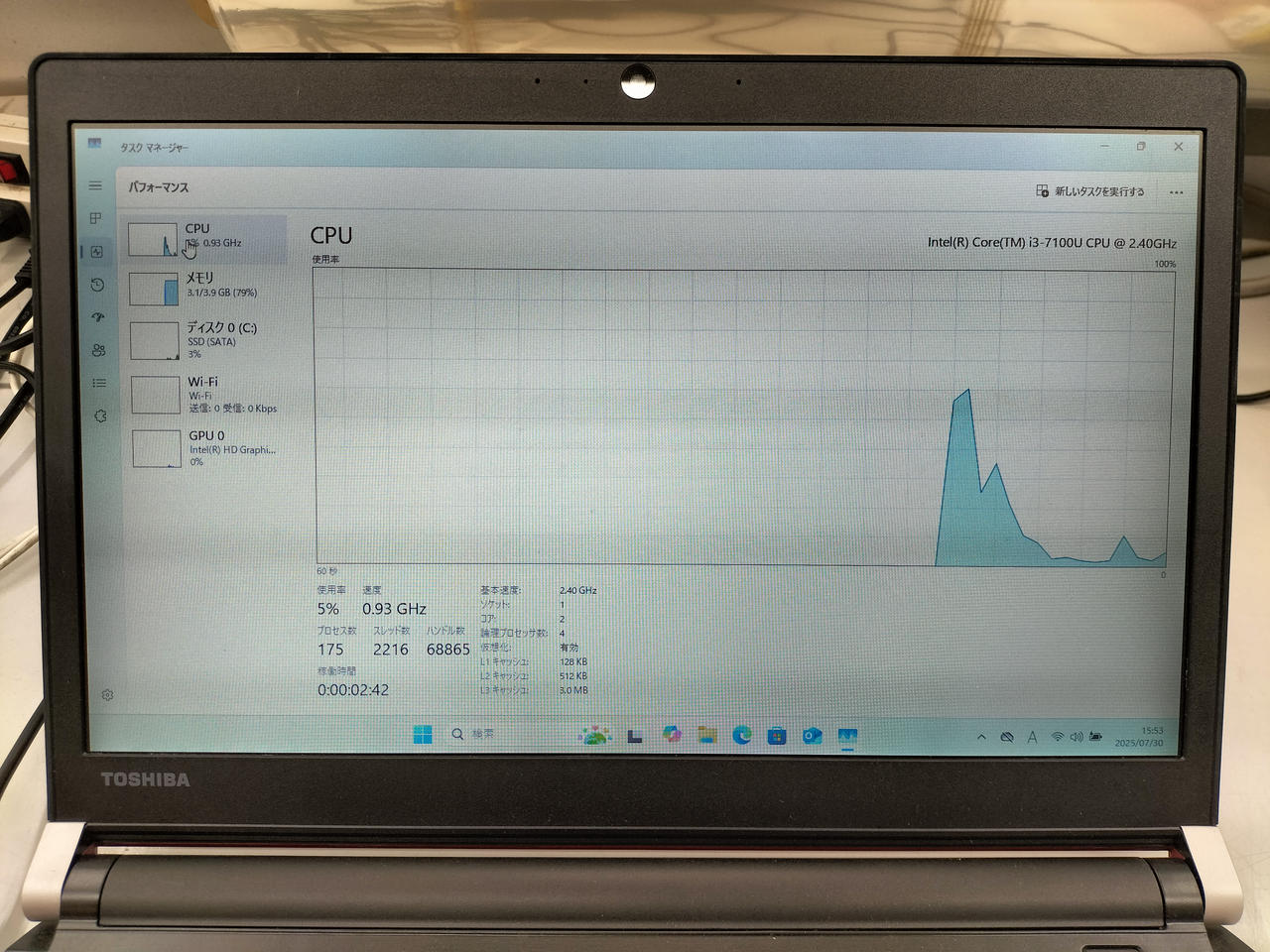Viewport: 1270px width, 952px height.
Task: Open Task Manager settings gear
Action: click(107, 695)
